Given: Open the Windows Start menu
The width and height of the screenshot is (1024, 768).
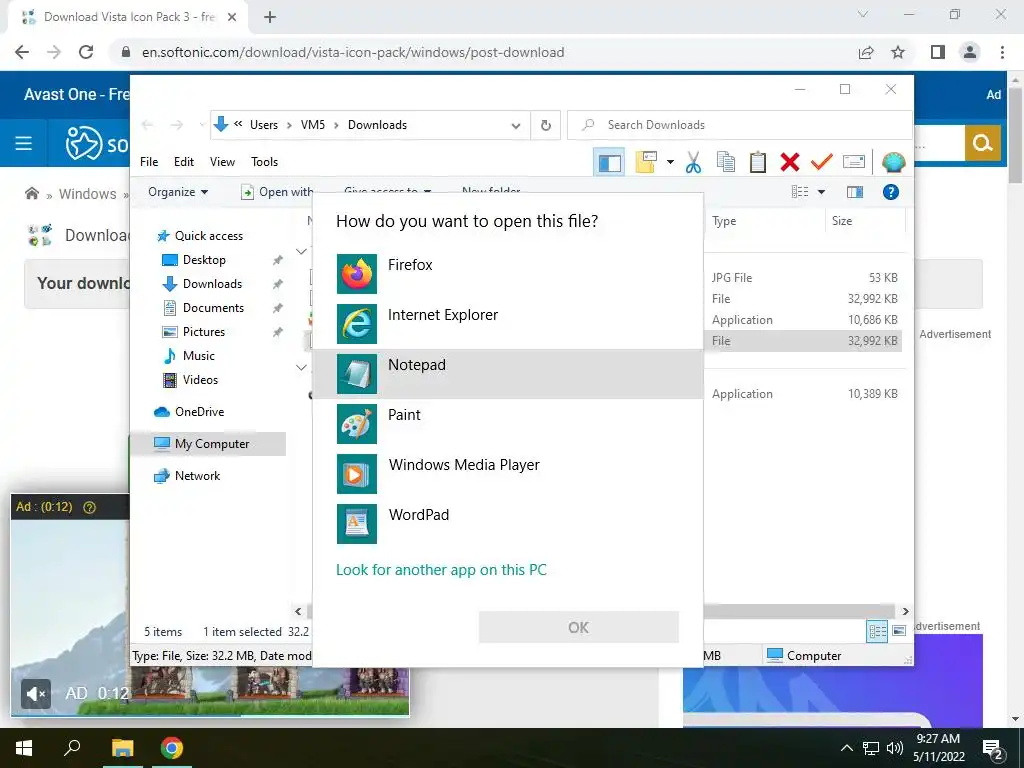Looking at the screenshot, I should 24,748.
